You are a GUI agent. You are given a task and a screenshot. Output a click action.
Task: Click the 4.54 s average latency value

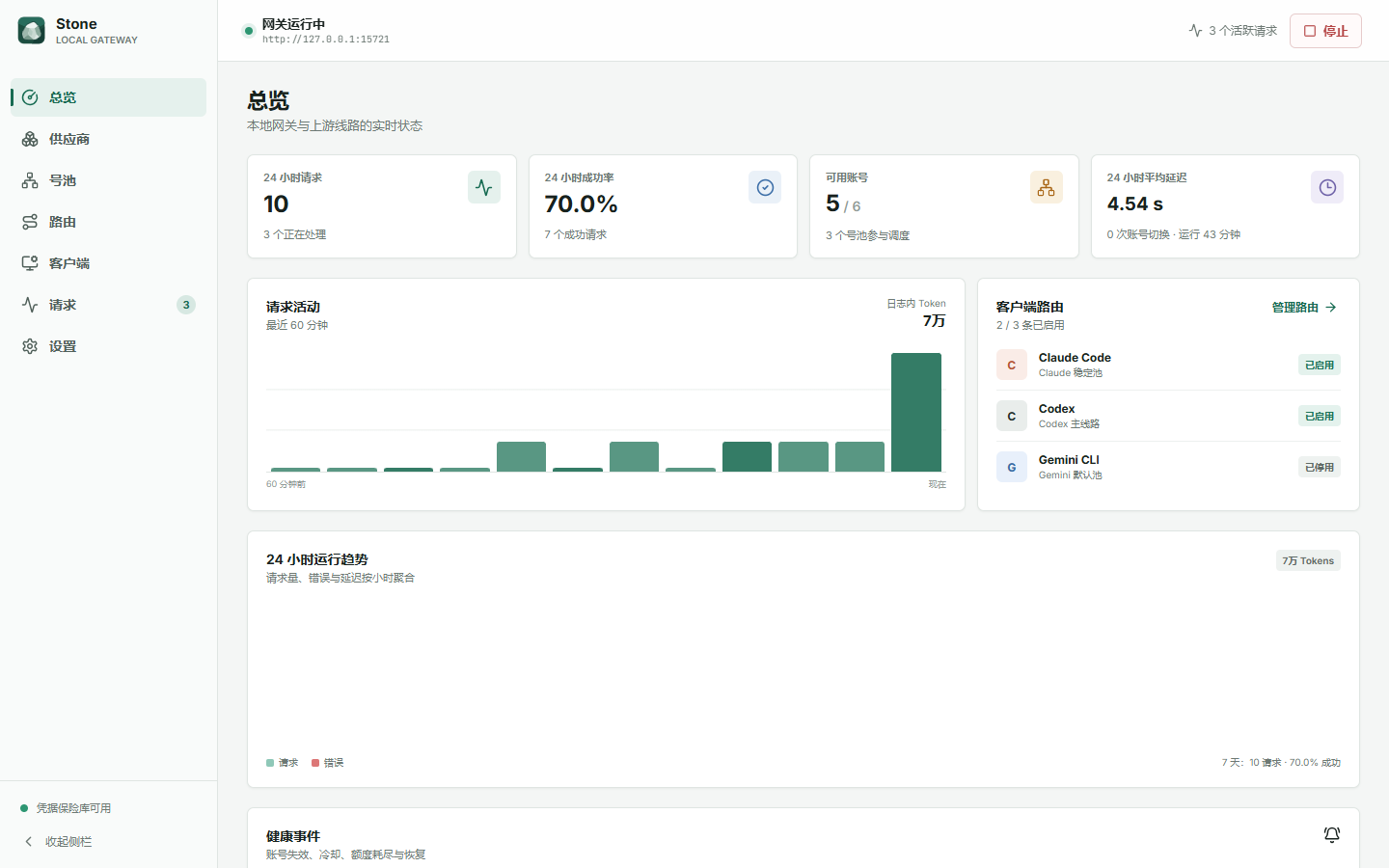click(x=1135, y=204)
